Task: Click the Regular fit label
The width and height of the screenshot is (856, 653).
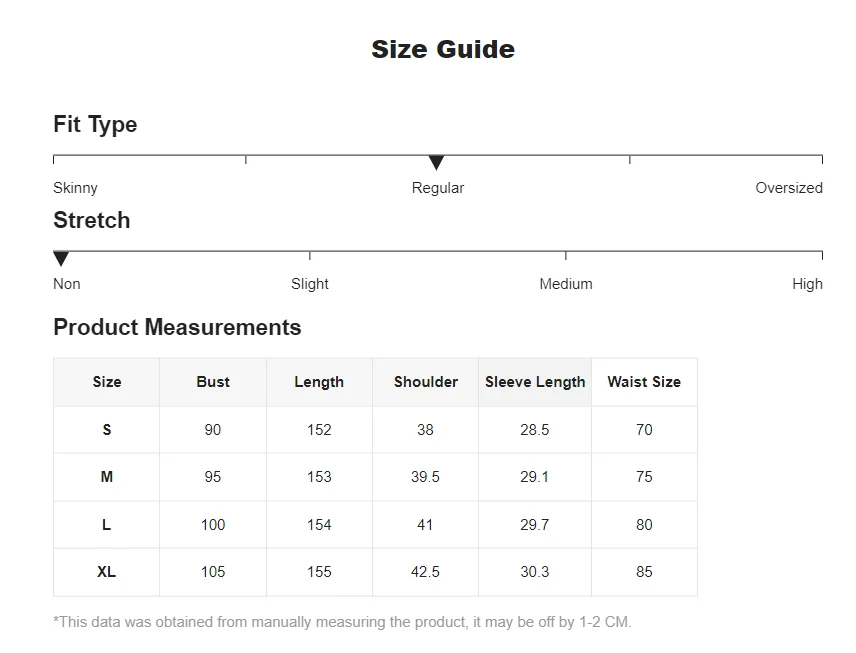Action: tap(438, 188)
